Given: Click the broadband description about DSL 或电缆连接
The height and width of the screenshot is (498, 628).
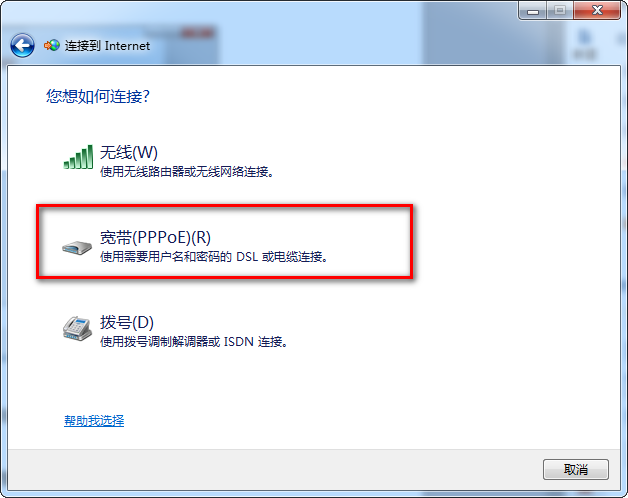Looking at the screenshot, I should (214, 256).
